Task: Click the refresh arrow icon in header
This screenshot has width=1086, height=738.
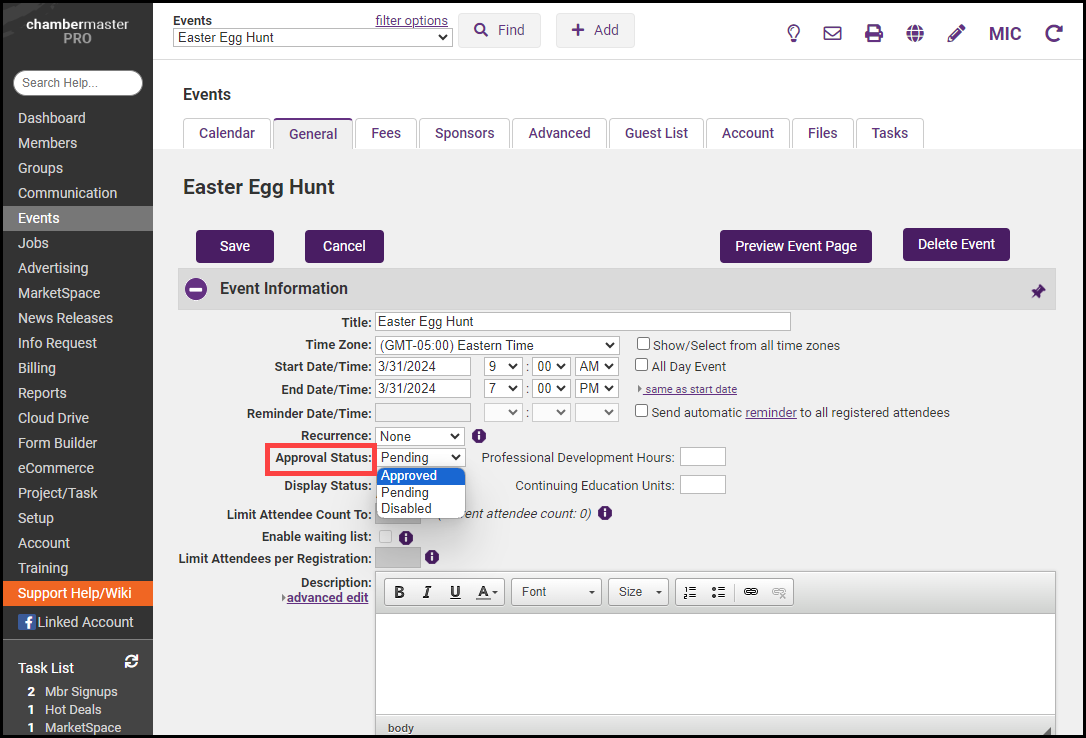Action: 1053,33
